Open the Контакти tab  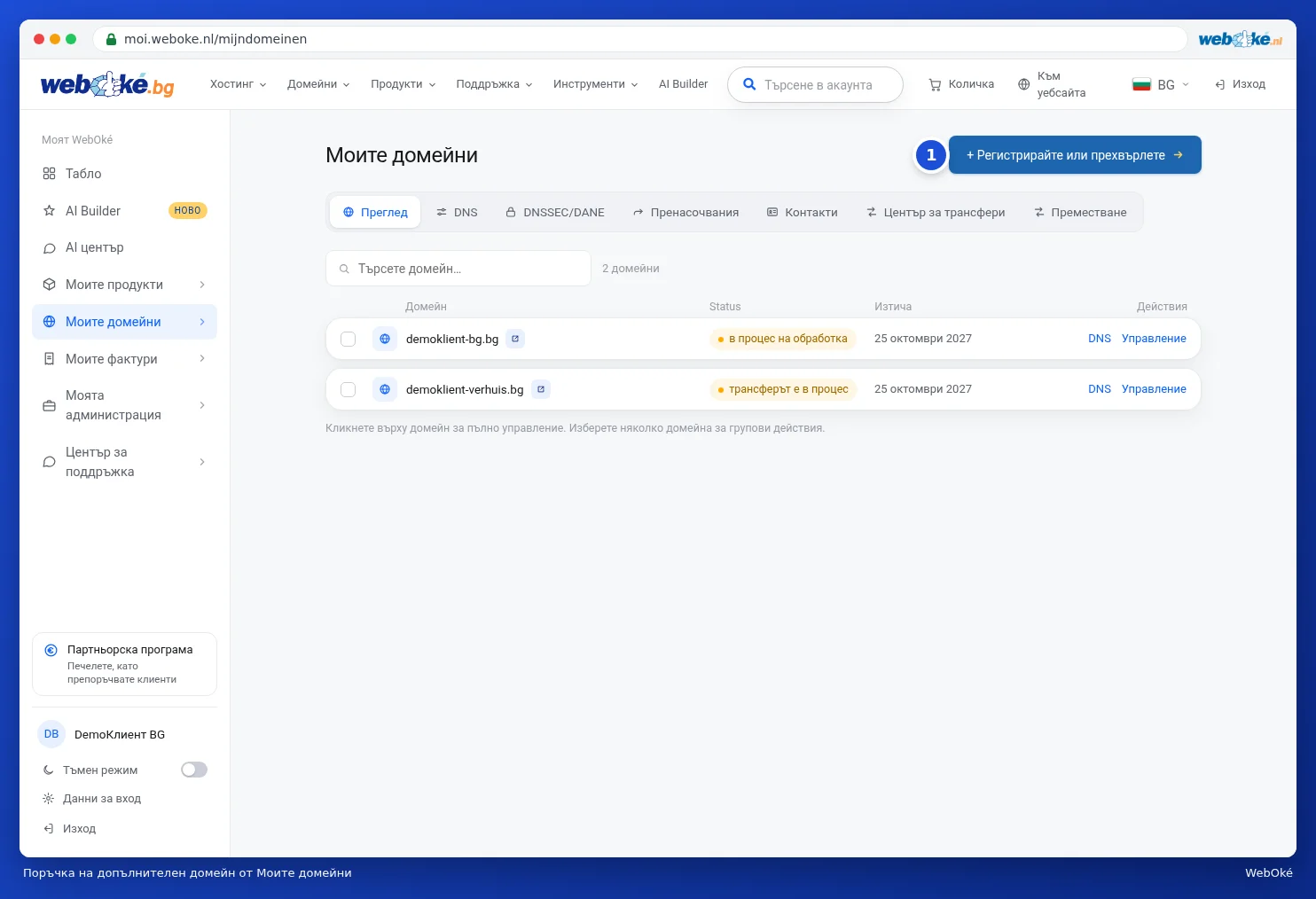pos(803,213)
